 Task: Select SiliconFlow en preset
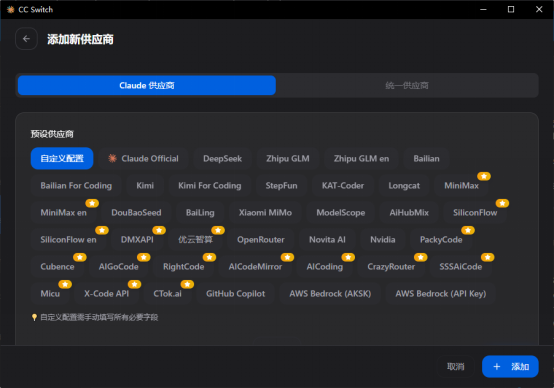click(x=68, y=240)
